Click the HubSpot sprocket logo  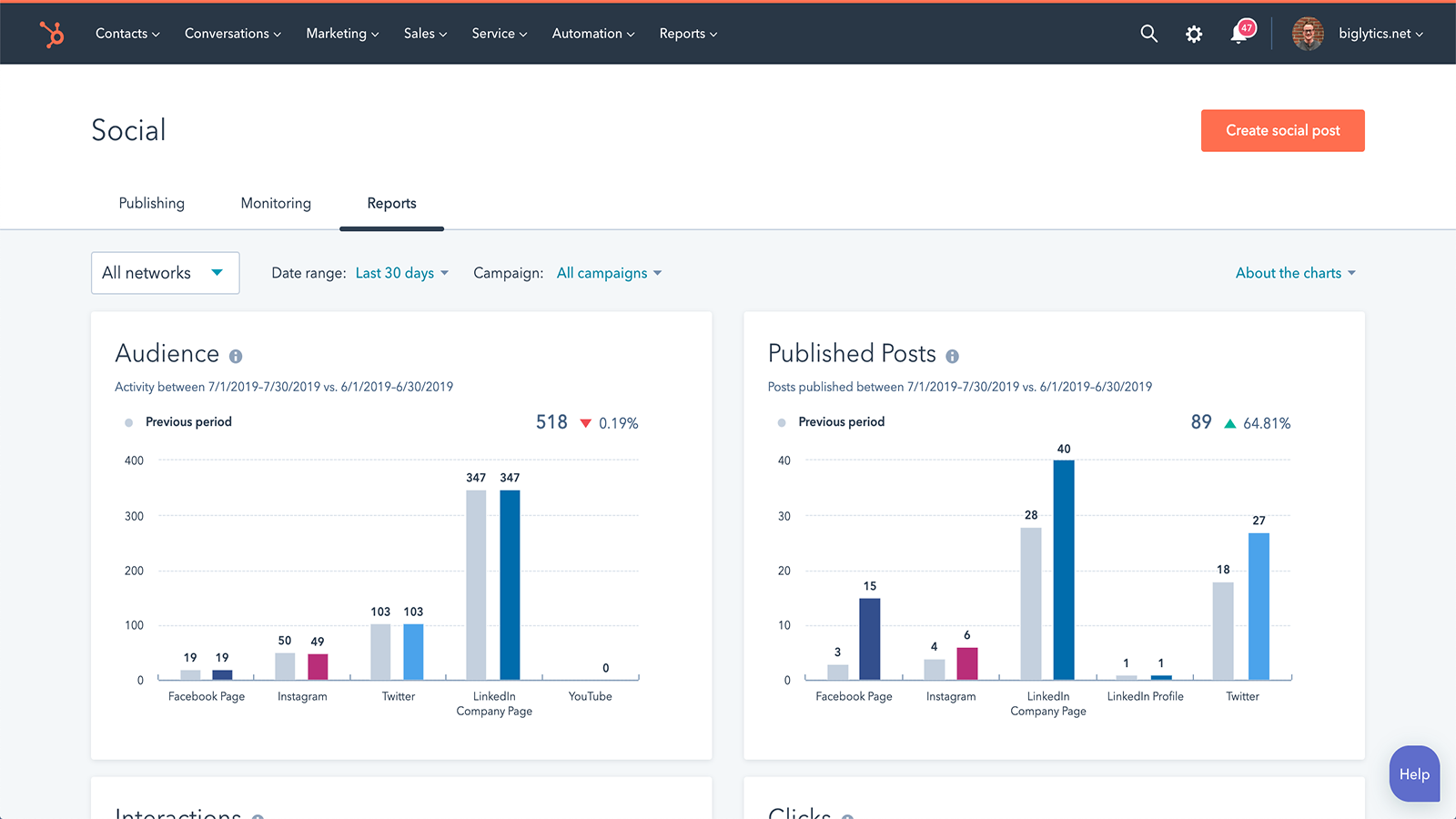click(52, 33)
